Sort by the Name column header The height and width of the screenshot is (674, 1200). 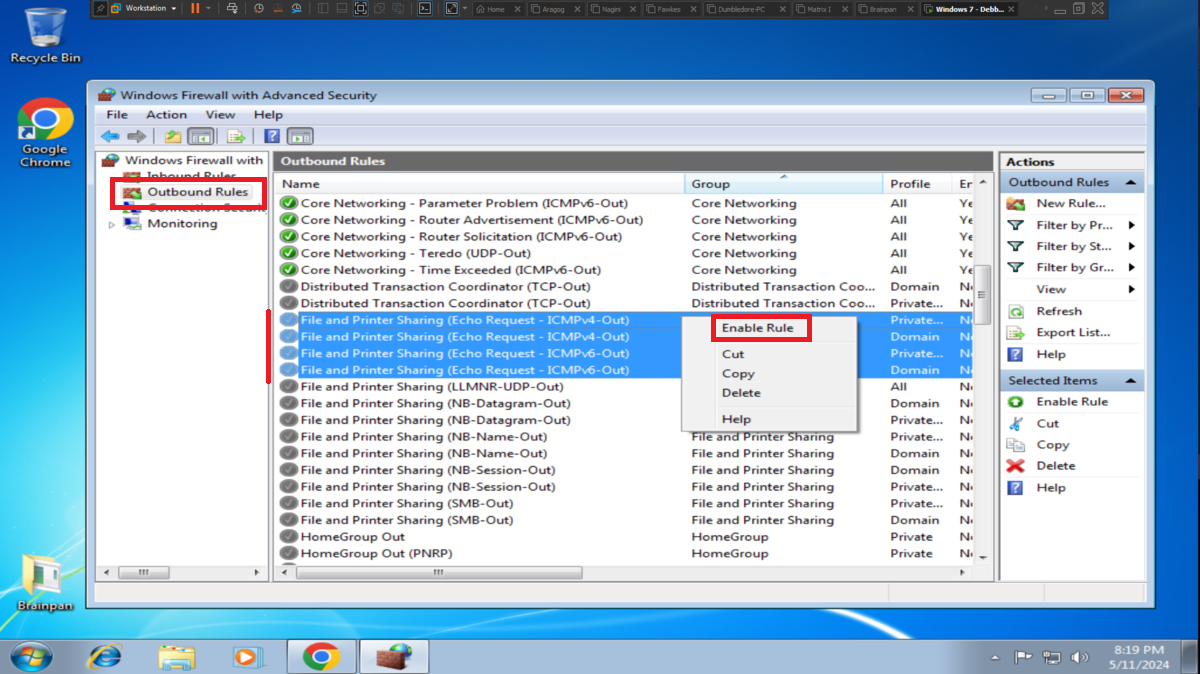(x=479, y=184)
